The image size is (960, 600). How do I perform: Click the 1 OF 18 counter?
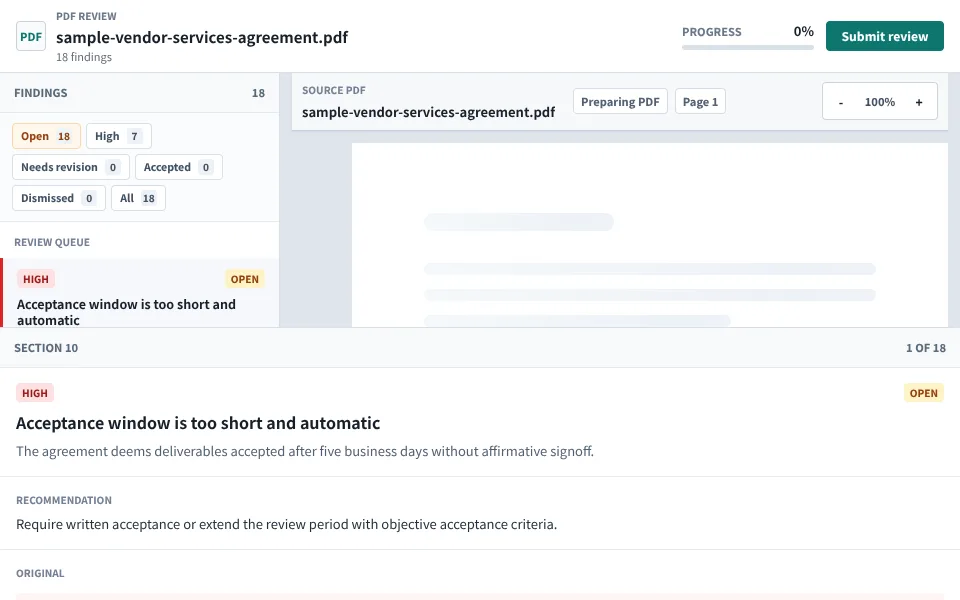pyautogui.click(x=925, y=348)
